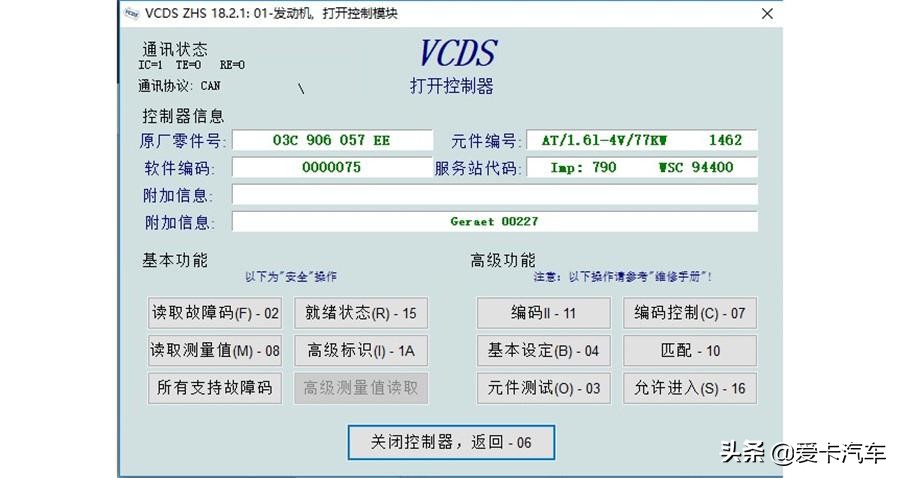Start 元件测试(O) - 03
Screen dimensions: 900x478
point(544,388)
